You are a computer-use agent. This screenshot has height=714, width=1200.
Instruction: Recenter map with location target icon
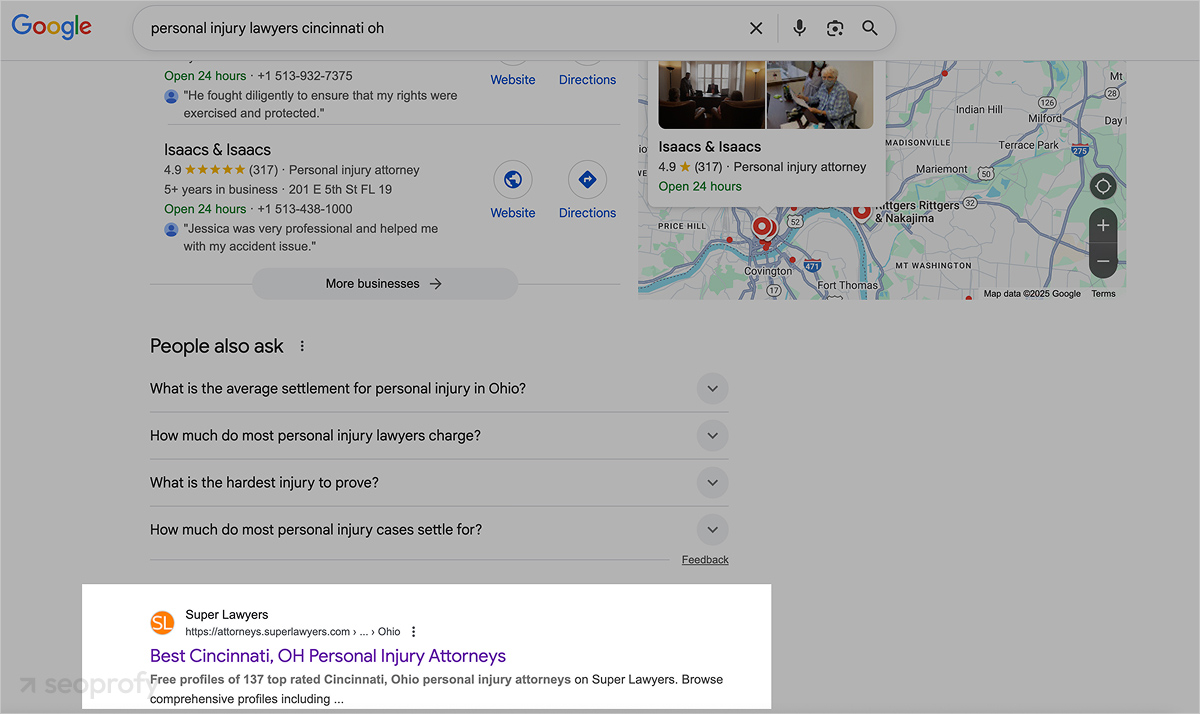pos(1103,187)
